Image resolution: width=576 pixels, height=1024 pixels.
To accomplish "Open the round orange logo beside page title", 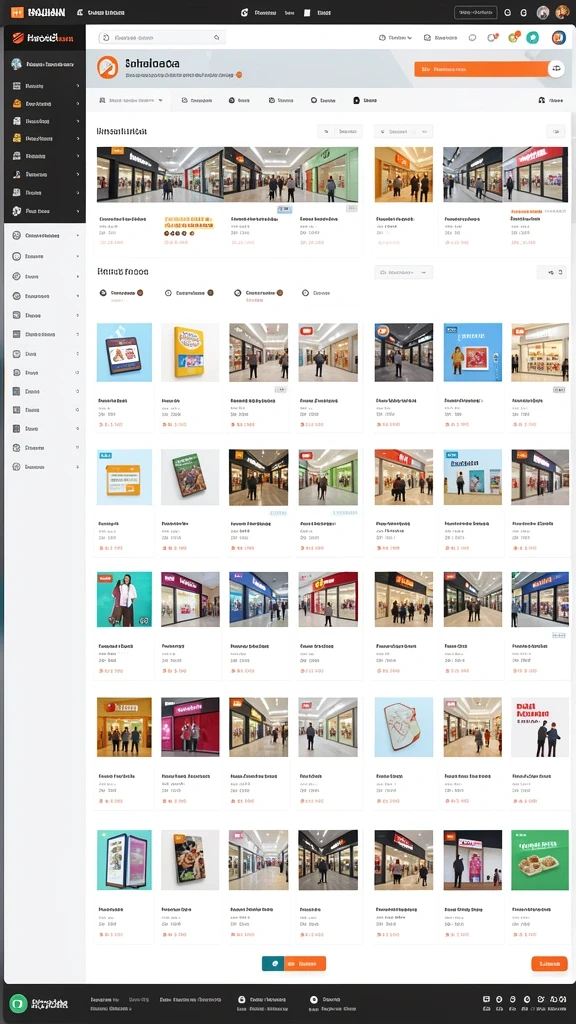I will 107,67.
